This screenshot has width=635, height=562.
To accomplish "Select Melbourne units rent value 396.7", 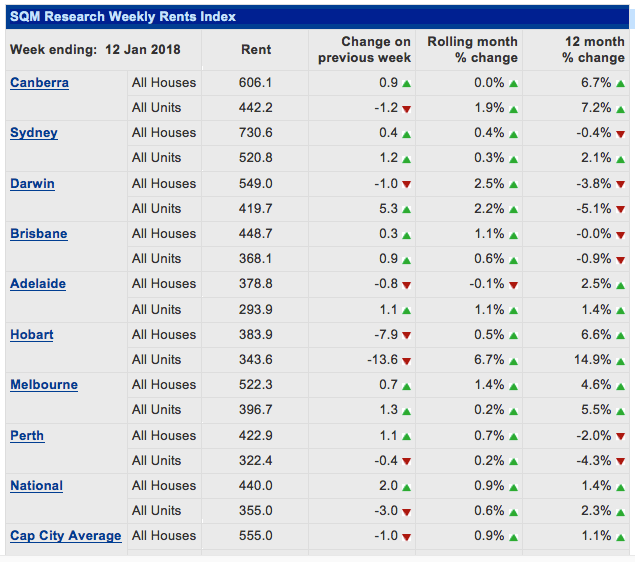I will [256, 409].
